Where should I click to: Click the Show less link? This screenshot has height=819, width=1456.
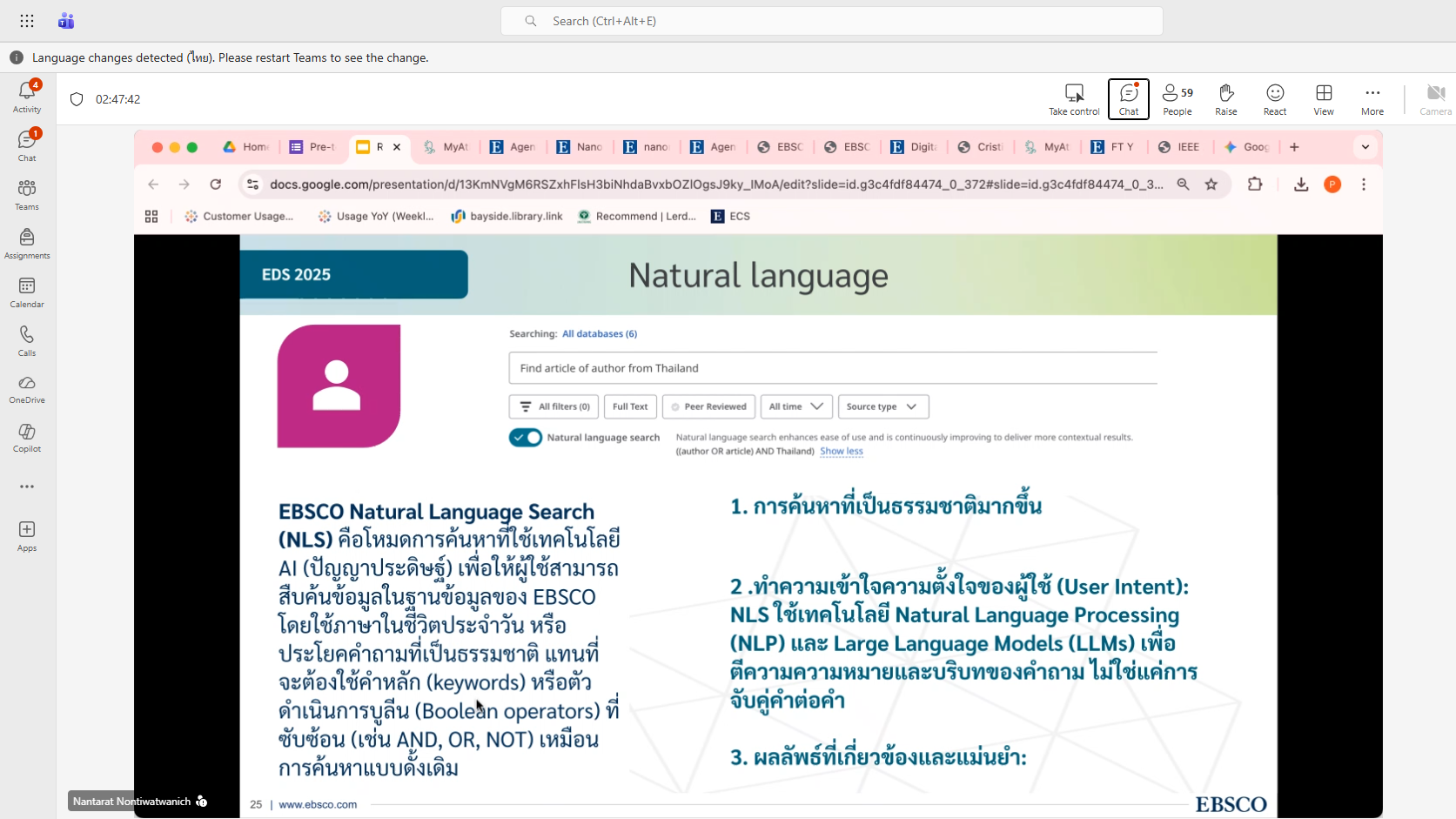[841, 451]
